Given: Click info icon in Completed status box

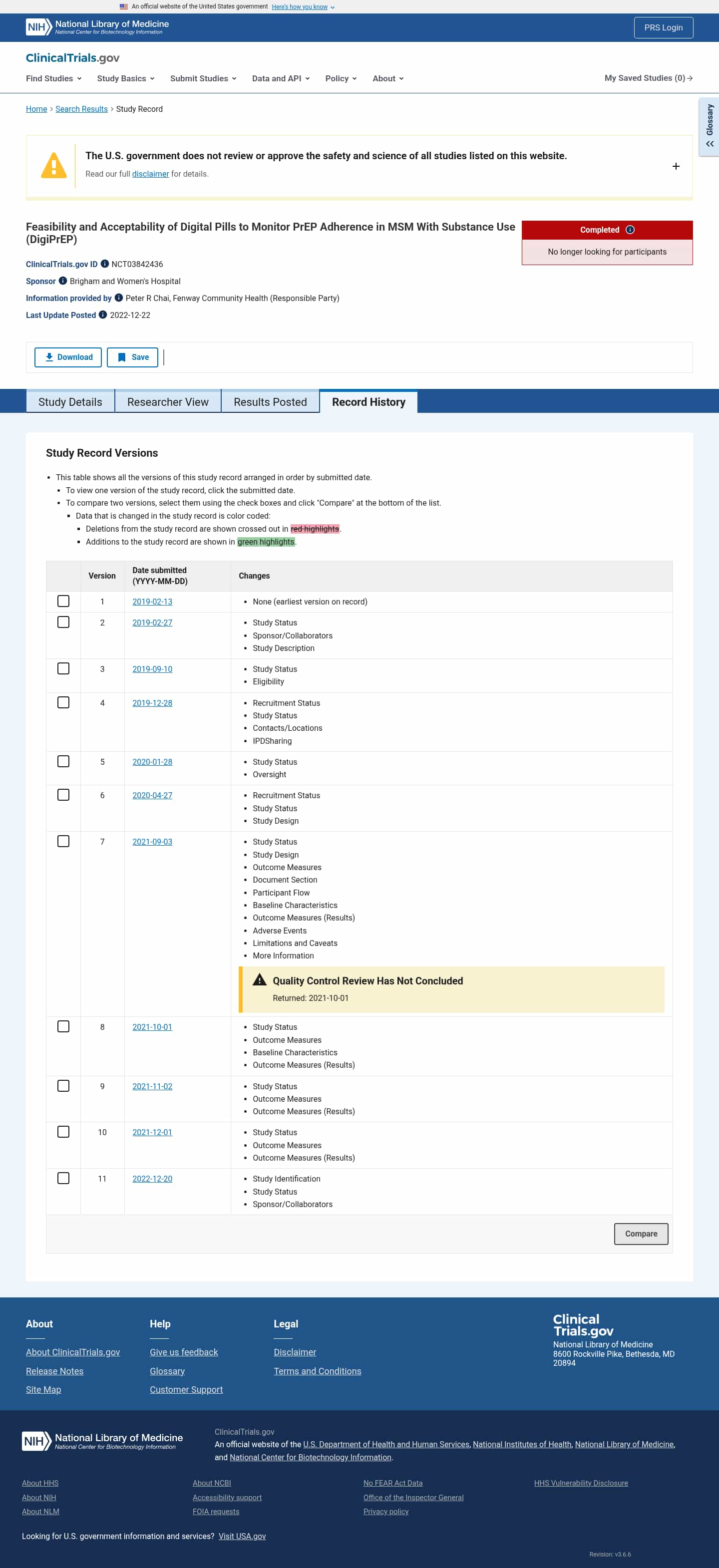Looking at the screenshot, I should pos(630,230).
